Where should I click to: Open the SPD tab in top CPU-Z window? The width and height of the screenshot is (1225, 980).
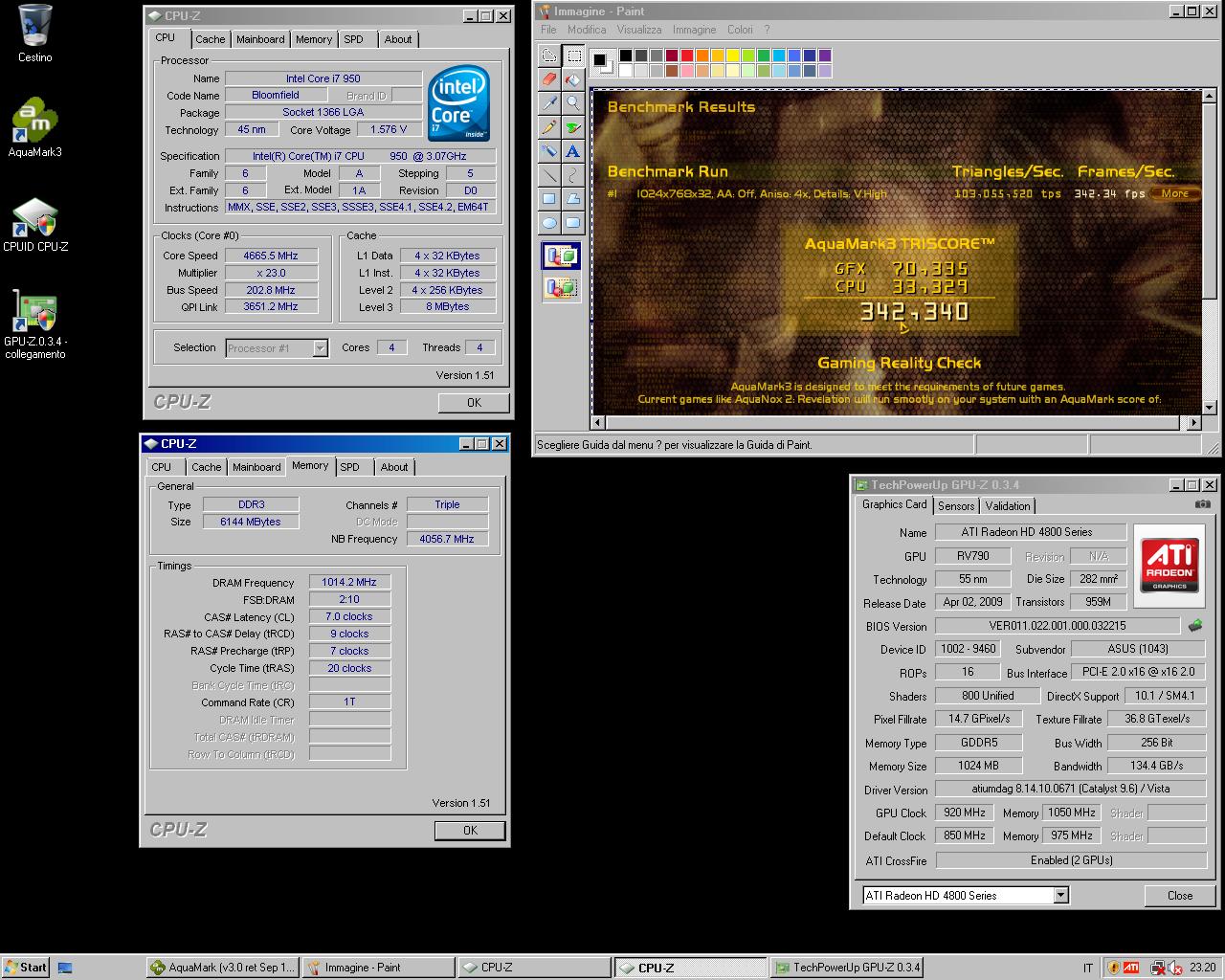click(353, 39)
